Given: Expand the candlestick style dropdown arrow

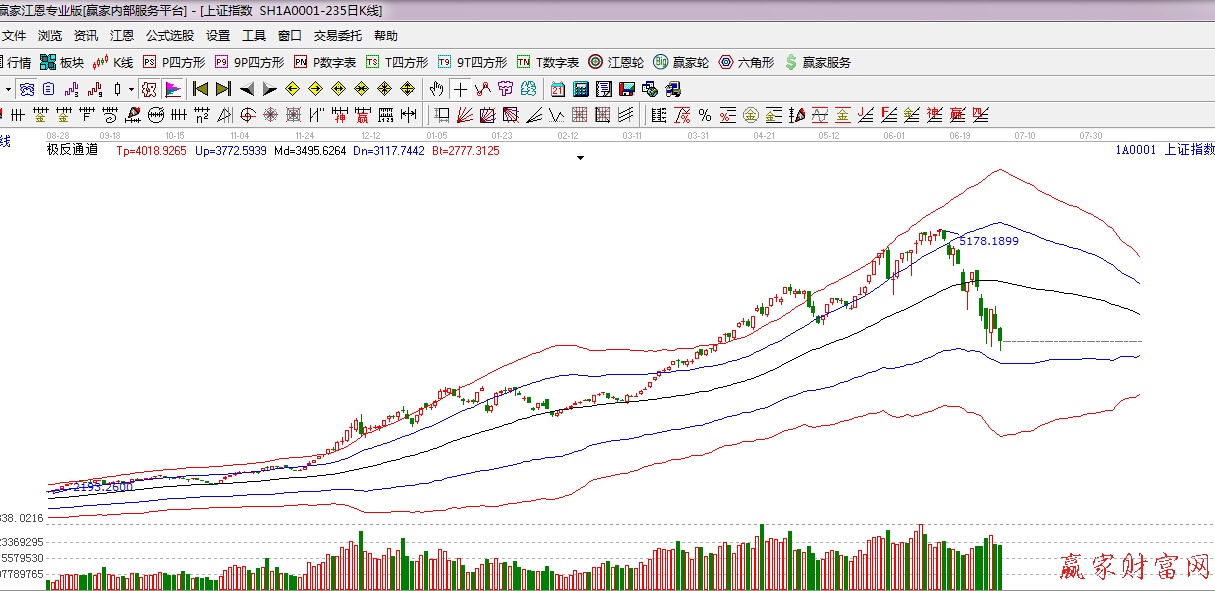Looking at the screenshot, I should point(131,88).
